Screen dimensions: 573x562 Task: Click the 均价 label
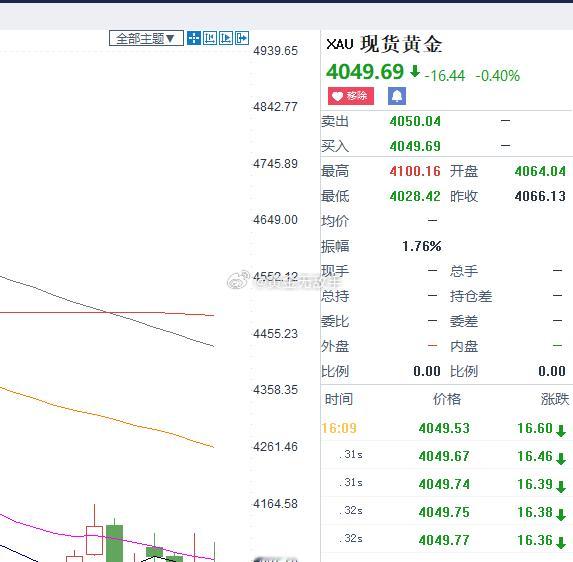[x=335, y=221]
